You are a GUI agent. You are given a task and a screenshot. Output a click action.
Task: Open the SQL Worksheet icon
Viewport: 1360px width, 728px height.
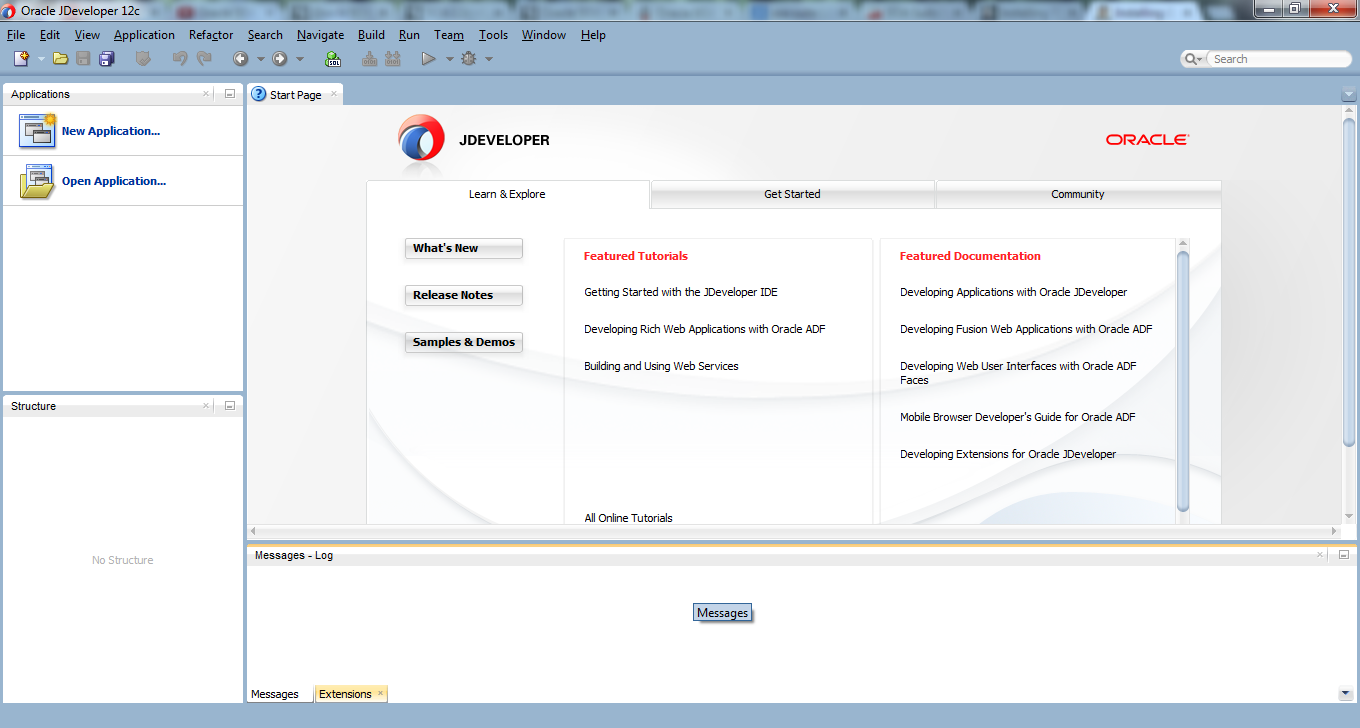click(333, 59)
